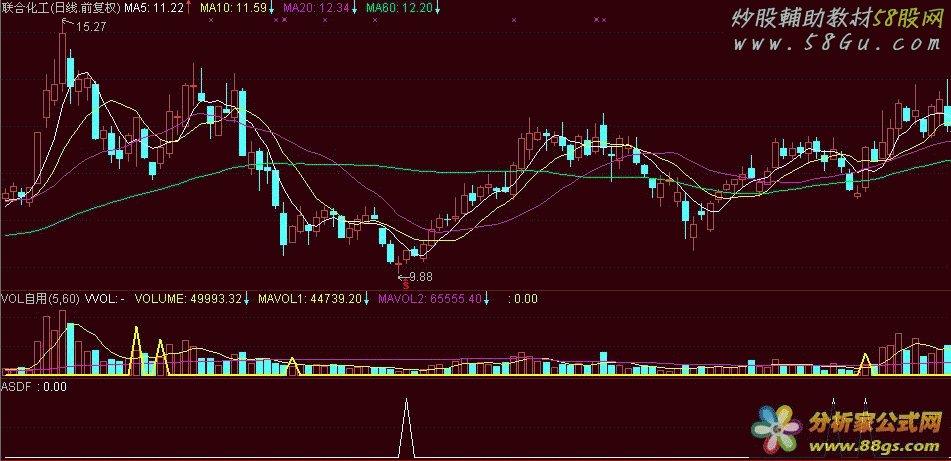This screenshot has height=461, width=951.
Task: Click the 9.88 low price annotation
Action: tap(420, 276)
